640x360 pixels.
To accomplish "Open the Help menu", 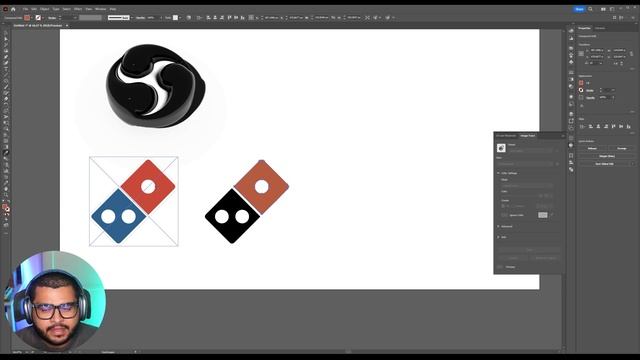I will coord(113,9).
